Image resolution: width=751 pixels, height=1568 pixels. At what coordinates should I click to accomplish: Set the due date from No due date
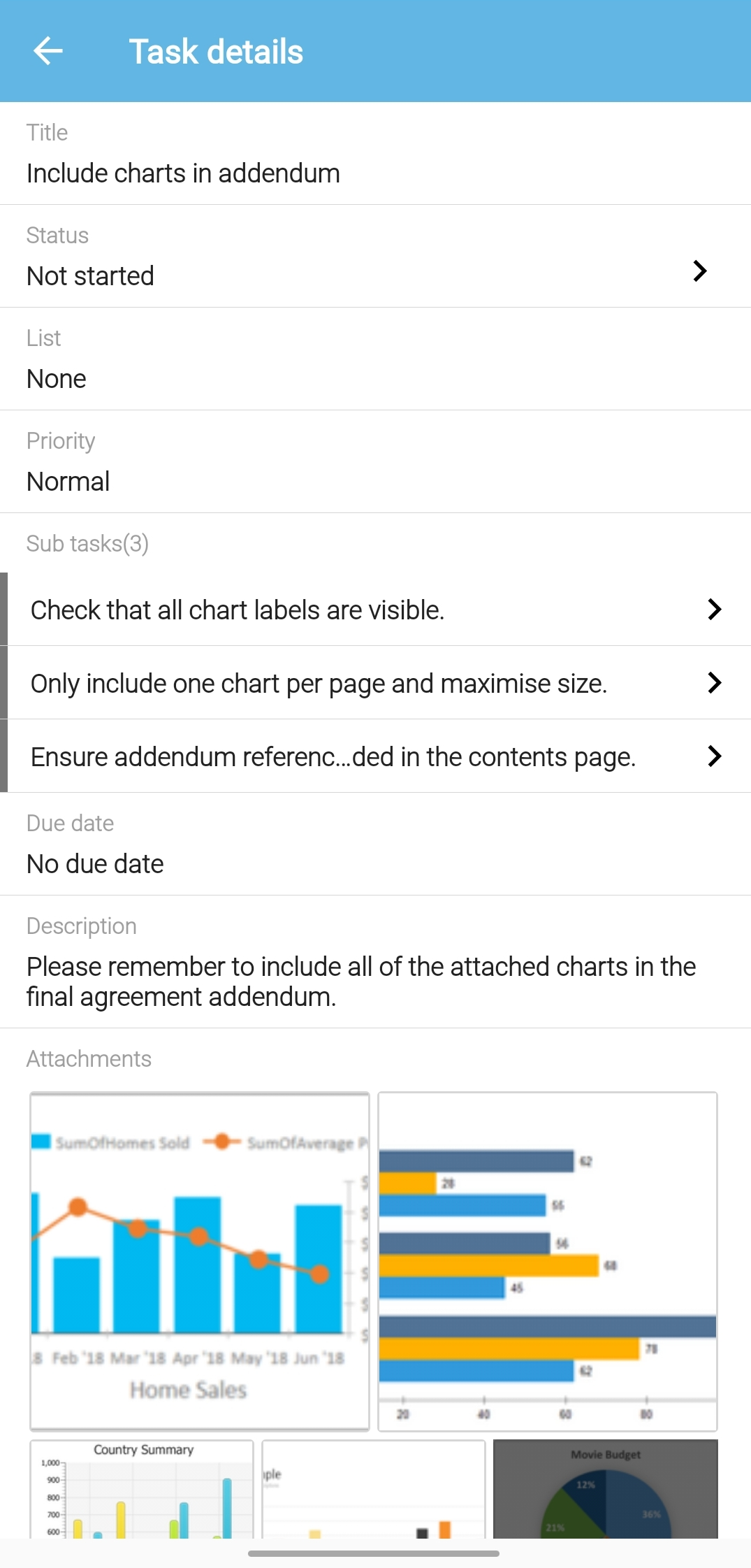click(x=95, y=864)
